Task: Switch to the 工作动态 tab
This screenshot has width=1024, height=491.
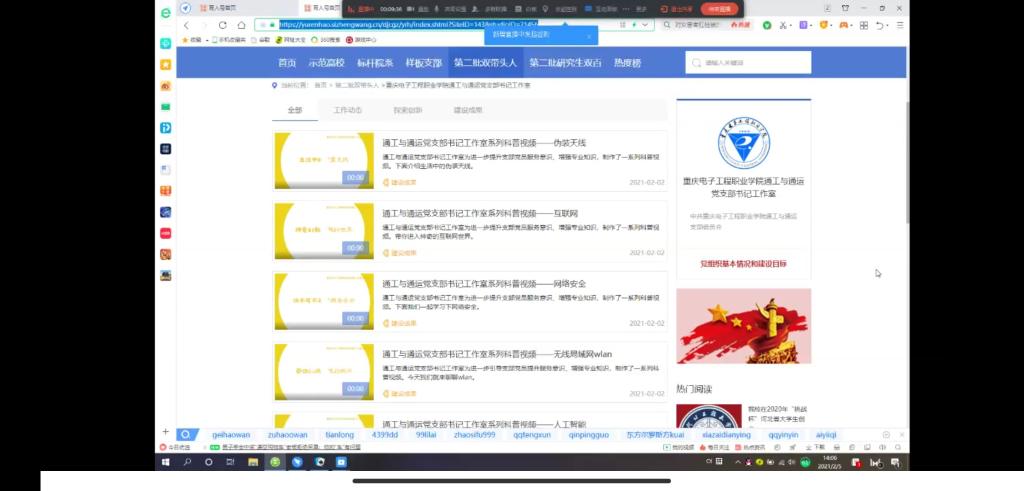Action: tap(348, 110)
